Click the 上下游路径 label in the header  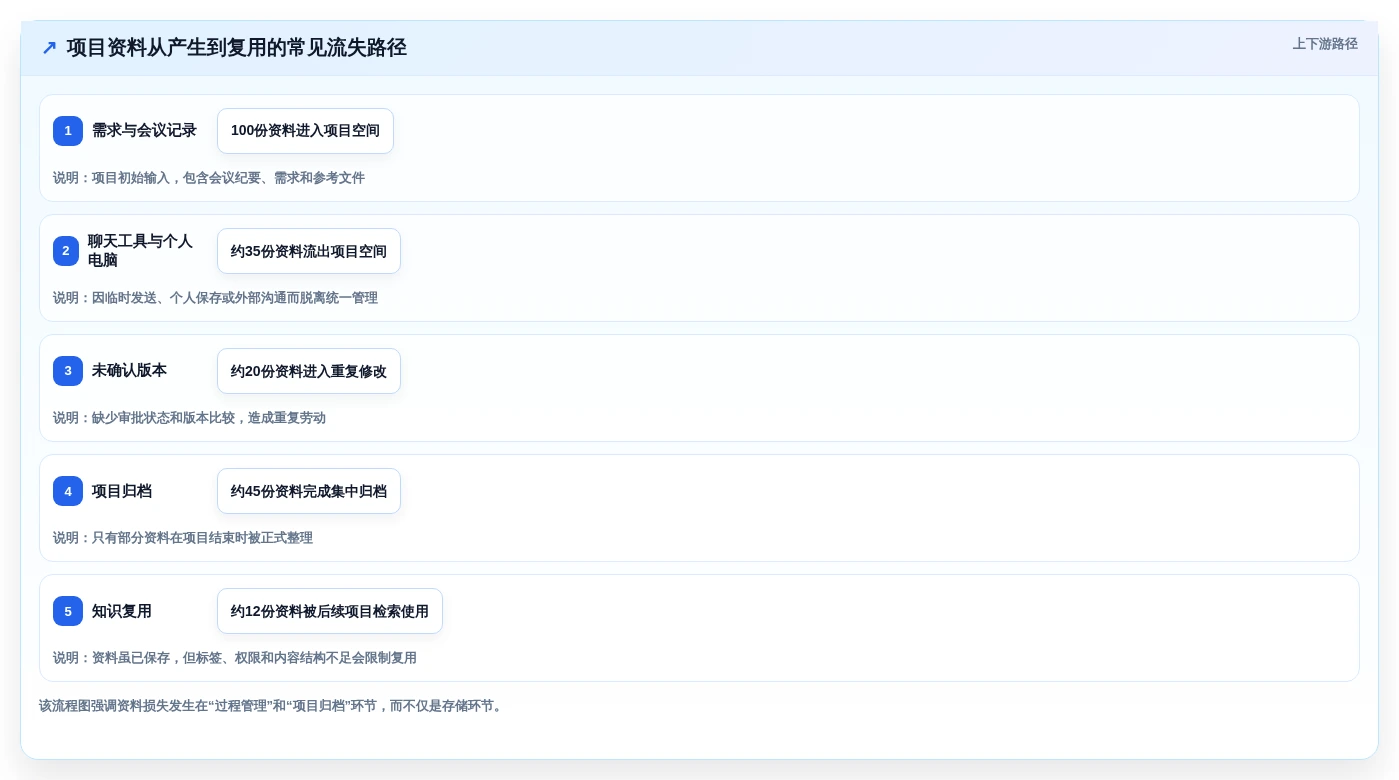coord(1325,44)
